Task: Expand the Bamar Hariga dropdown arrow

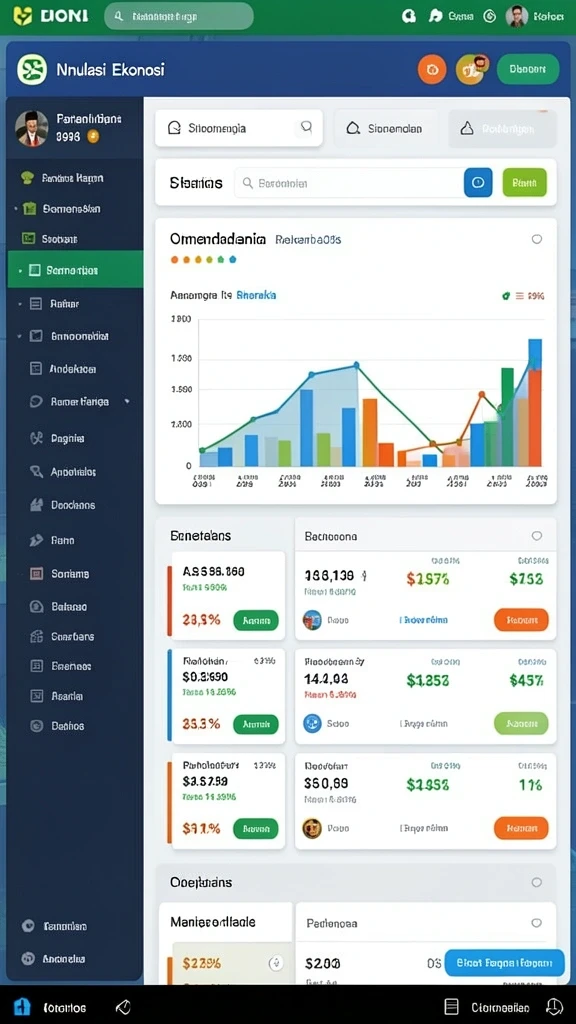Action: [x=127, y=402]
